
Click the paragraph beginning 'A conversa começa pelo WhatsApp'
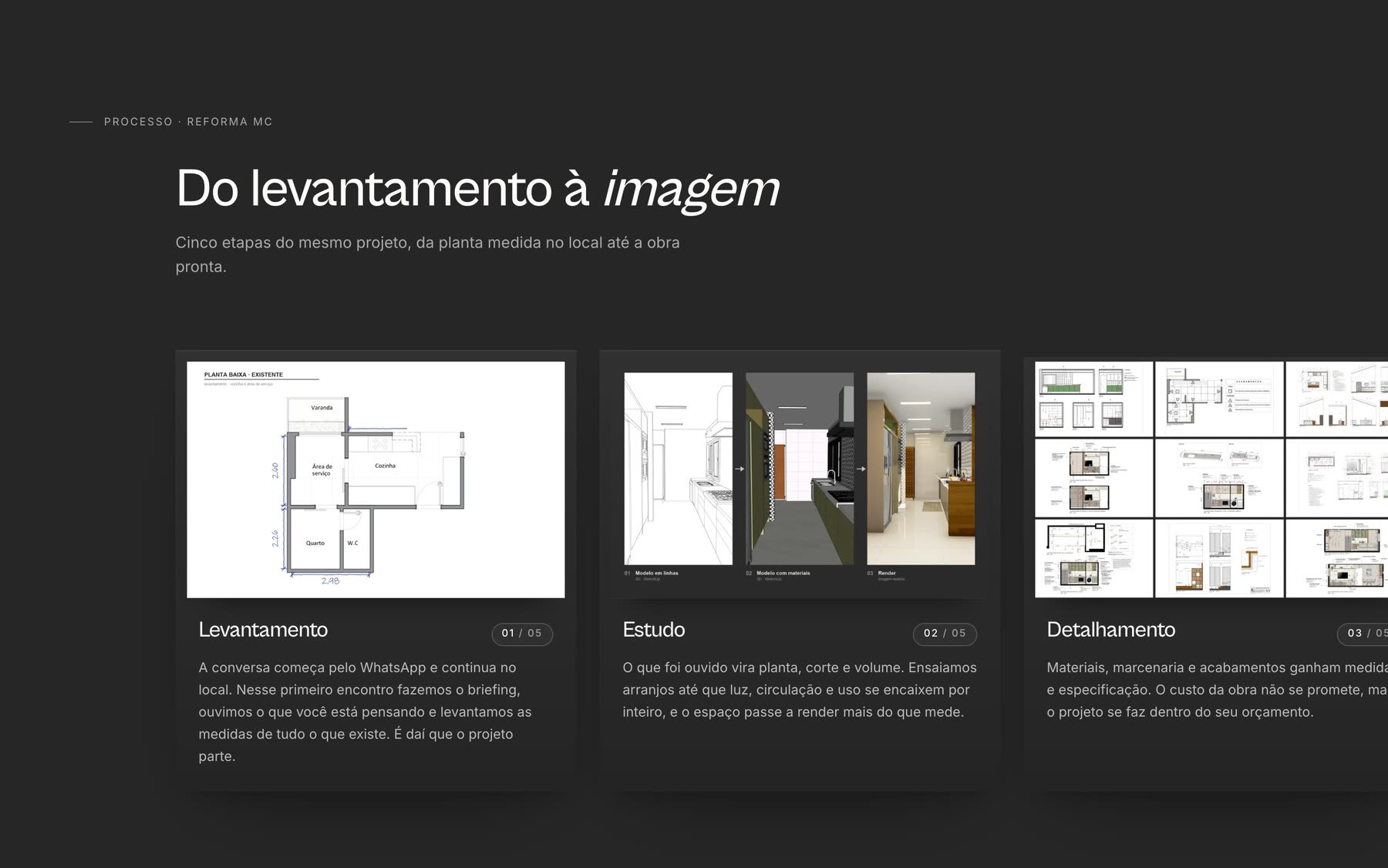pyautogui.click(x=365, y=712)
